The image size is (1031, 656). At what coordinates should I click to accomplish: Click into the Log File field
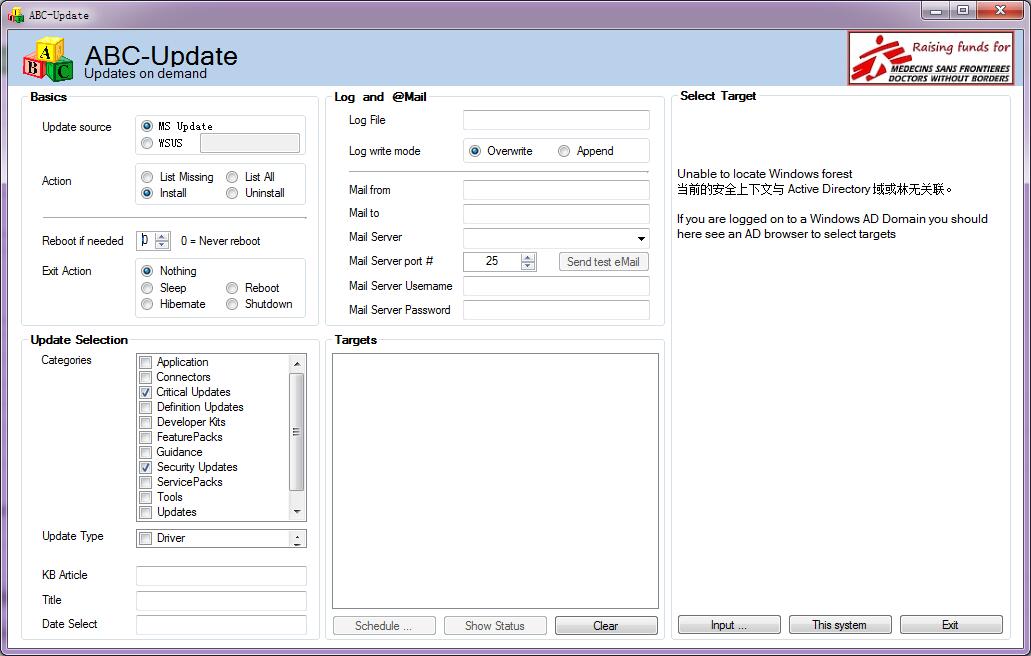556,120
